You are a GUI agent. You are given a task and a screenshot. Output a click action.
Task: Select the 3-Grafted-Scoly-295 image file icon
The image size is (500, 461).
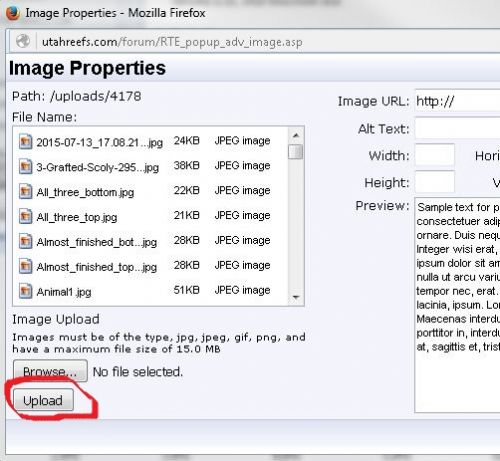tap(25, 166)
